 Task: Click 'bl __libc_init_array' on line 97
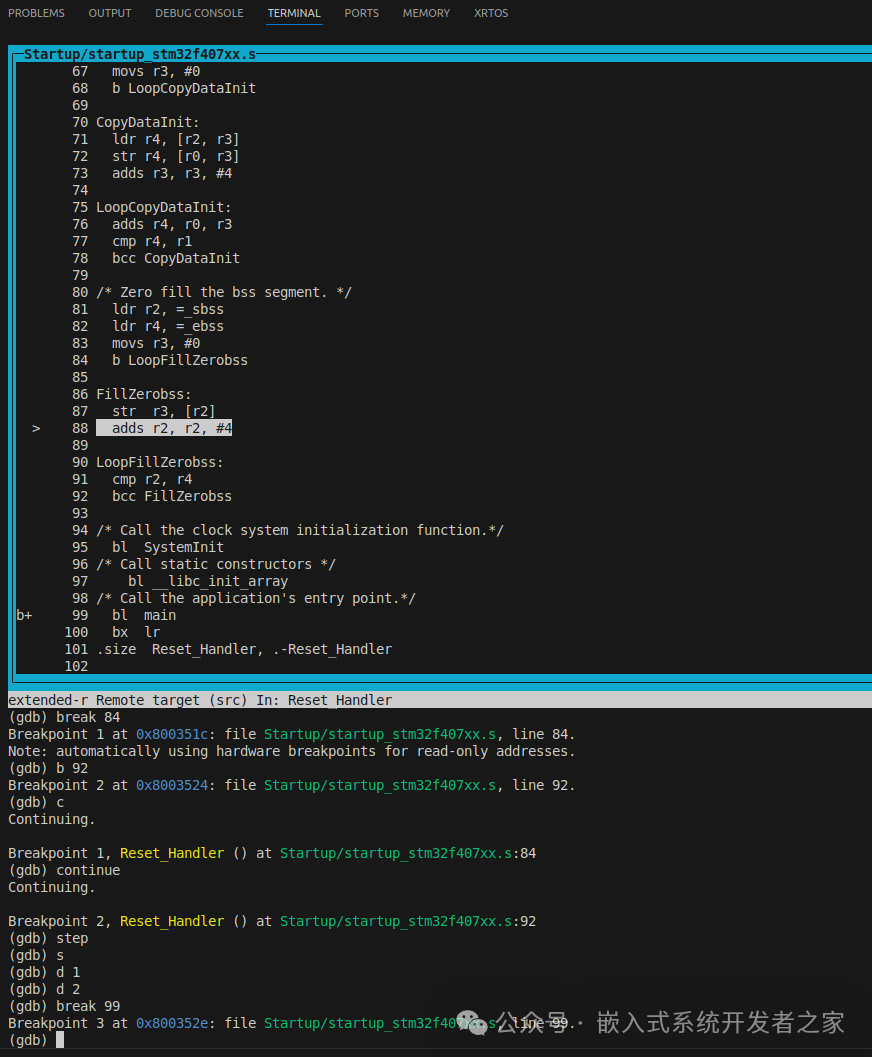coord(208,581)
